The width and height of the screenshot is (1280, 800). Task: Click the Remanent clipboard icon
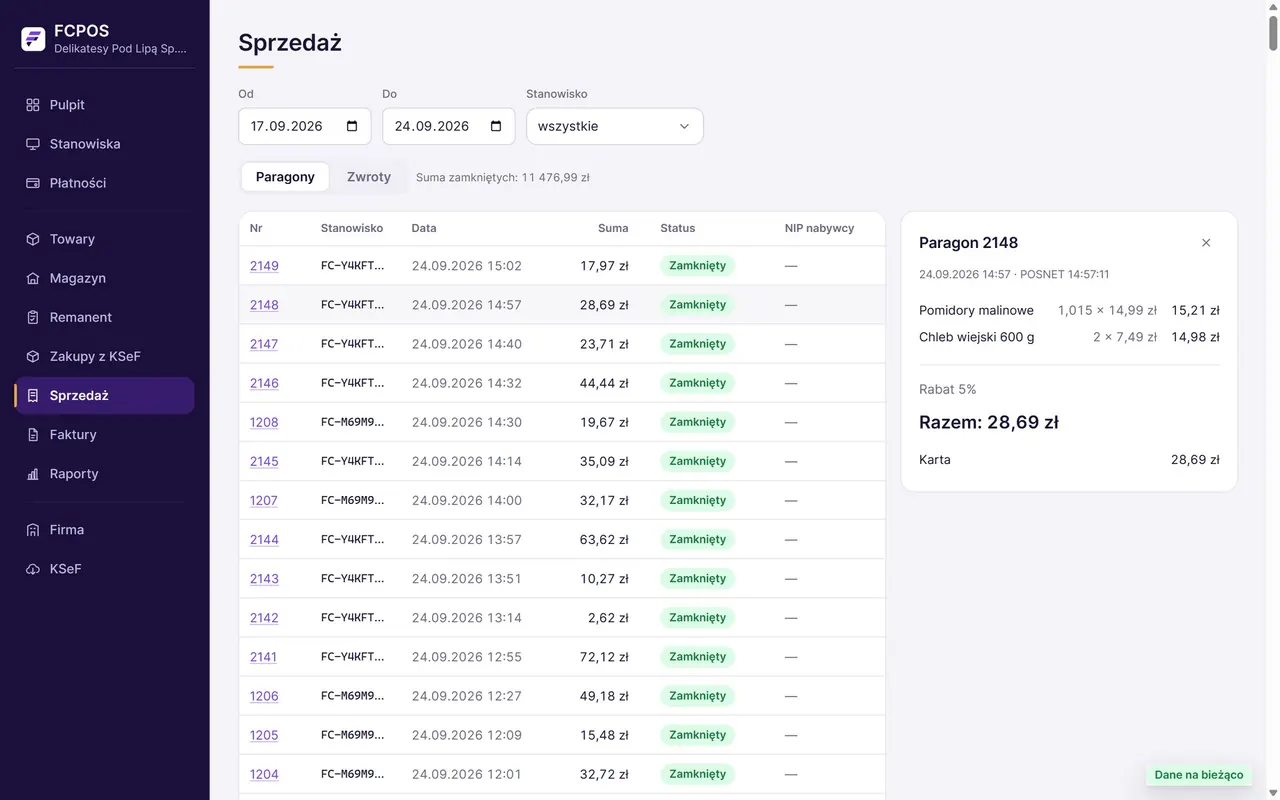(x=33, y=317)
